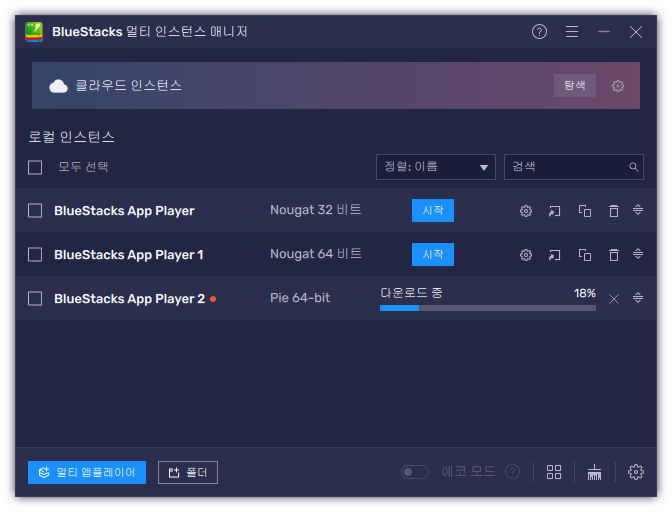Click the 18% download percentage
Screen dimensions: 672x512
pyautogui.click(x=585, y=293)
